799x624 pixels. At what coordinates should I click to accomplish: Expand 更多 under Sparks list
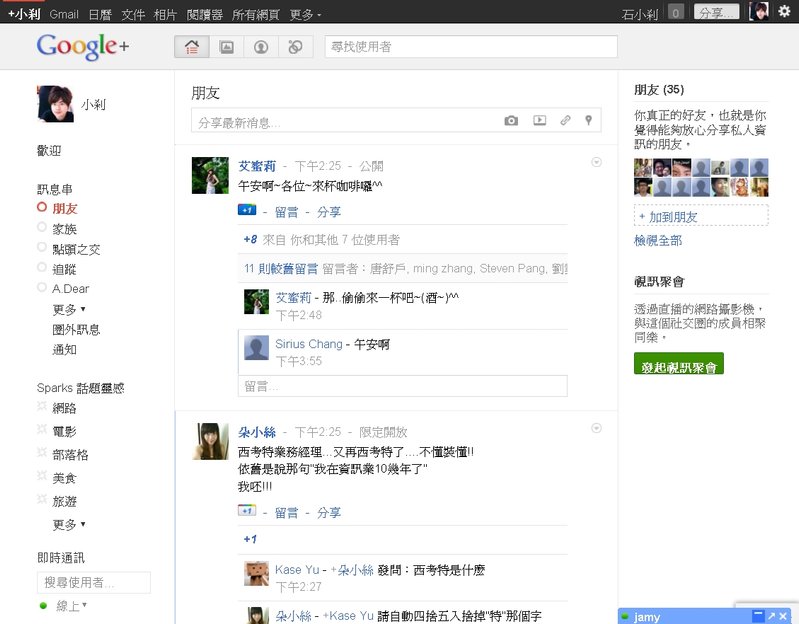click(69, 524)
